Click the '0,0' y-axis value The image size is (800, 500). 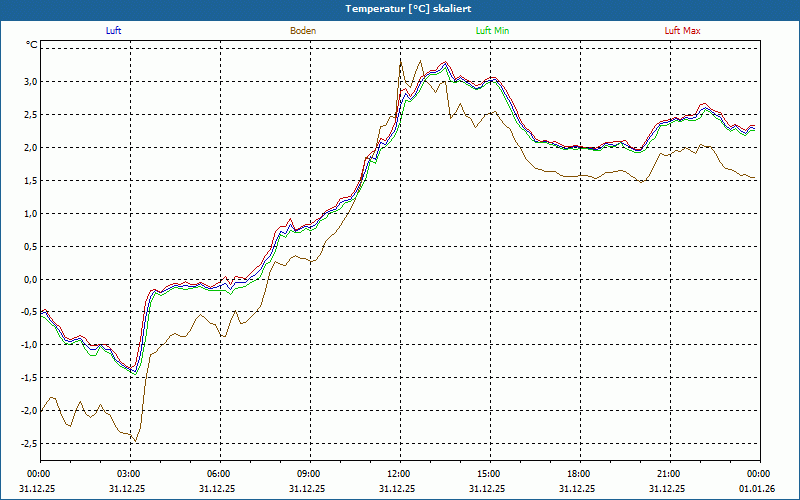[x=31, y=279]
